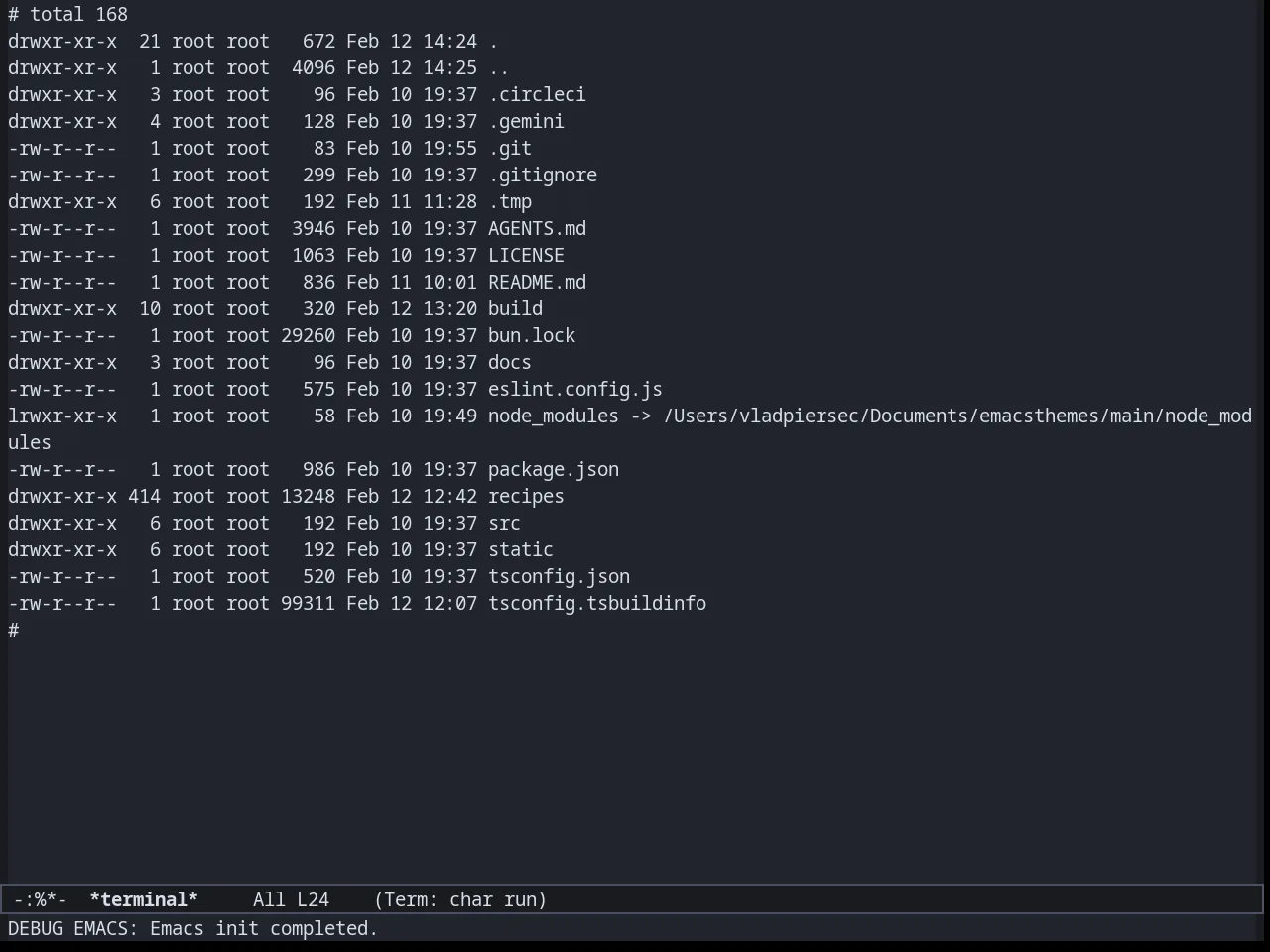This screenshot has height=952, width=1270.
Task: Click the '-:%*-' status indicator in mode line
Action: [41, 899]
